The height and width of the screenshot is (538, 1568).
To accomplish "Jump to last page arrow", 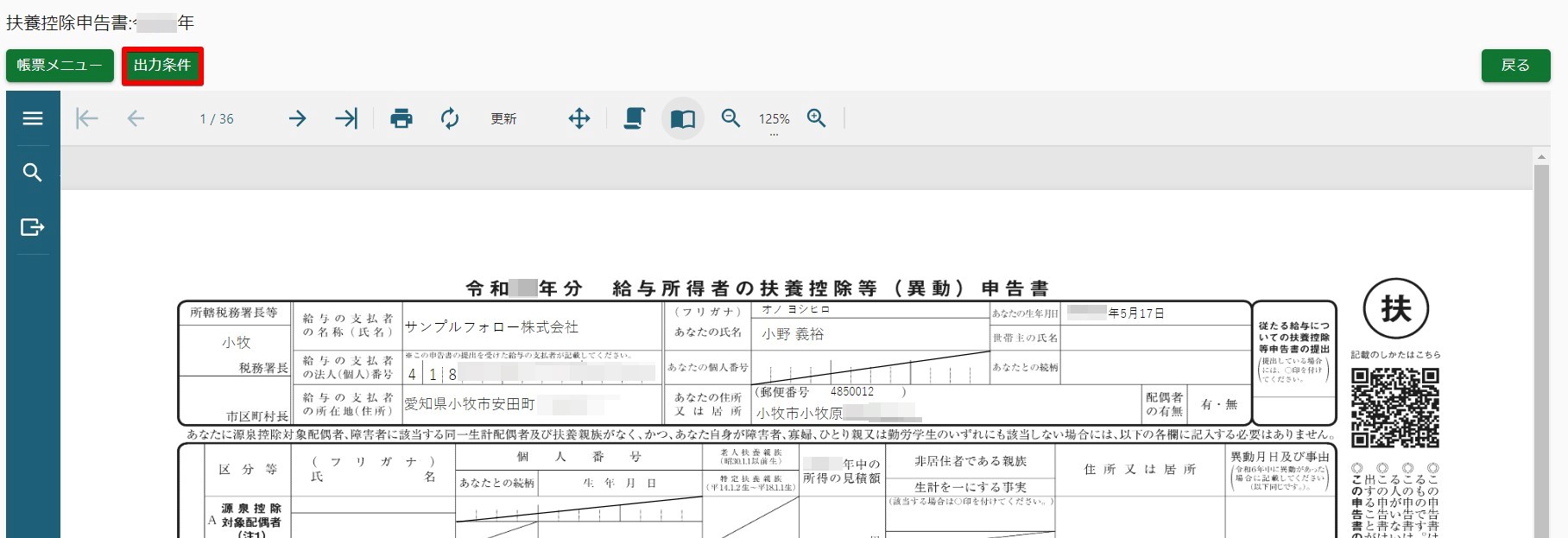I will [x=346, y=118].
